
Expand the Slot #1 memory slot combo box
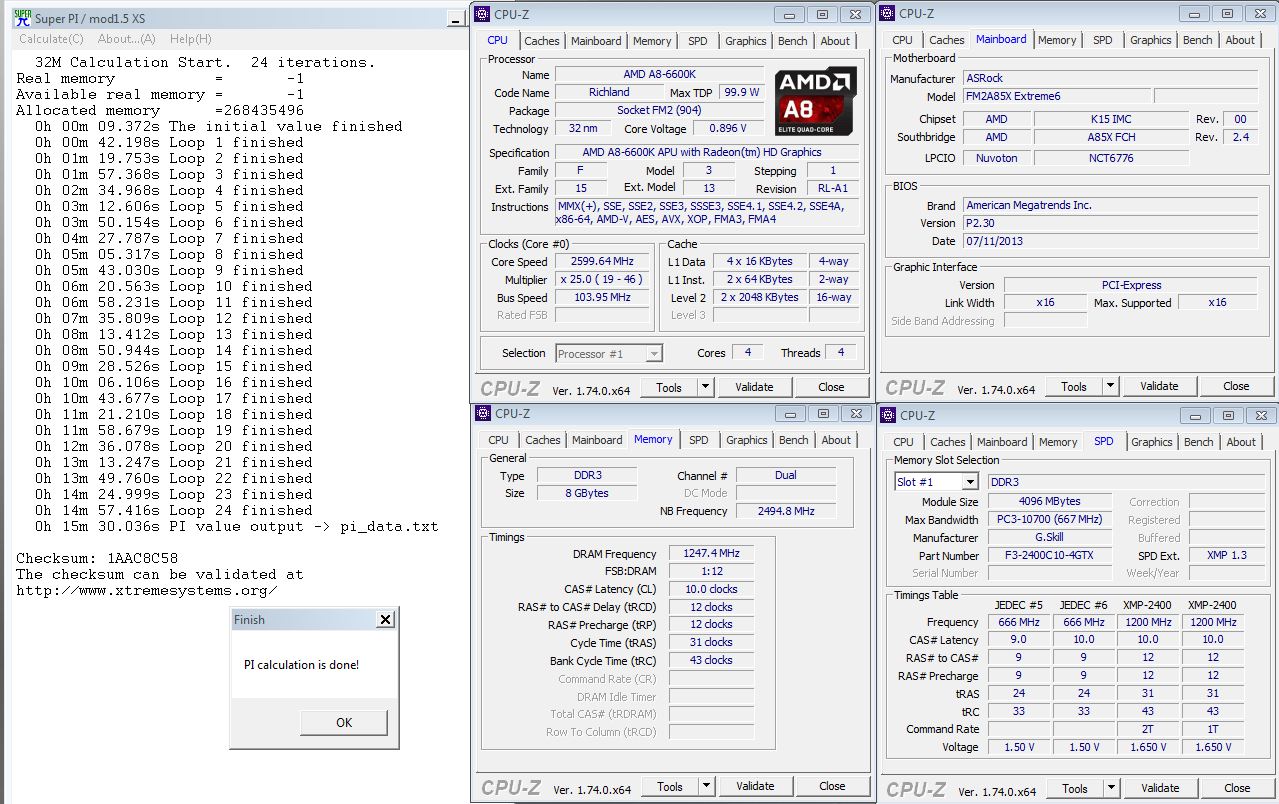[x=969, y=482]
